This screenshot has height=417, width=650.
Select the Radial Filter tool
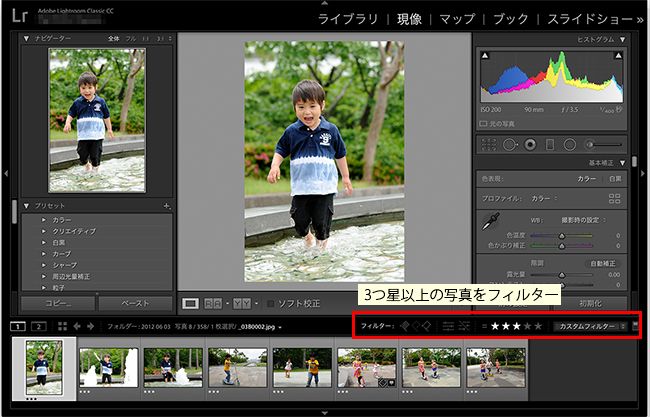568,144
